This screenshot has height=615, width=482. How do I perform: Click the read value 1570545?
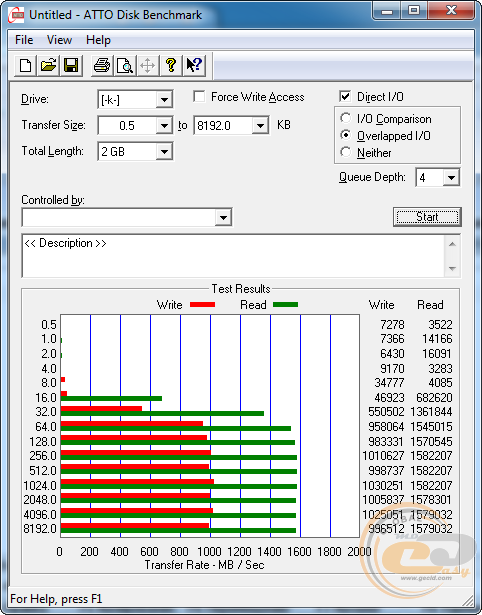431,442
